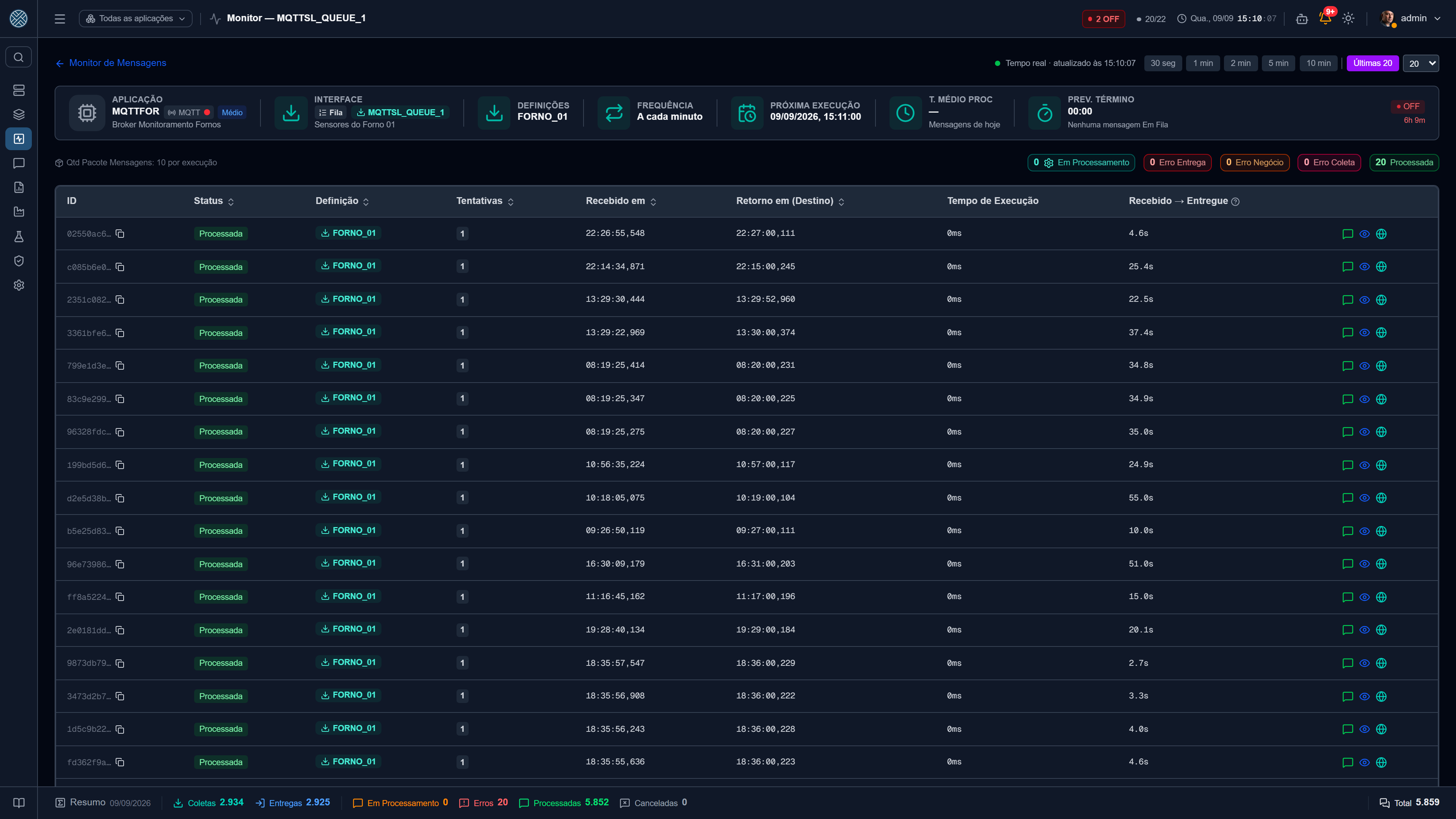Expand the Todas as aplicações dropdown
Screen dimensions: 1456x819
click(136, 19)
